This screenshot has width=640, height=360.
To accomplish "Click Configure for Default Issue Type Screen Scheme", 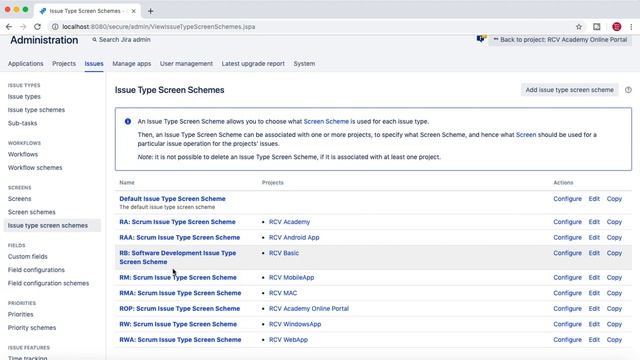I will 567,199.
